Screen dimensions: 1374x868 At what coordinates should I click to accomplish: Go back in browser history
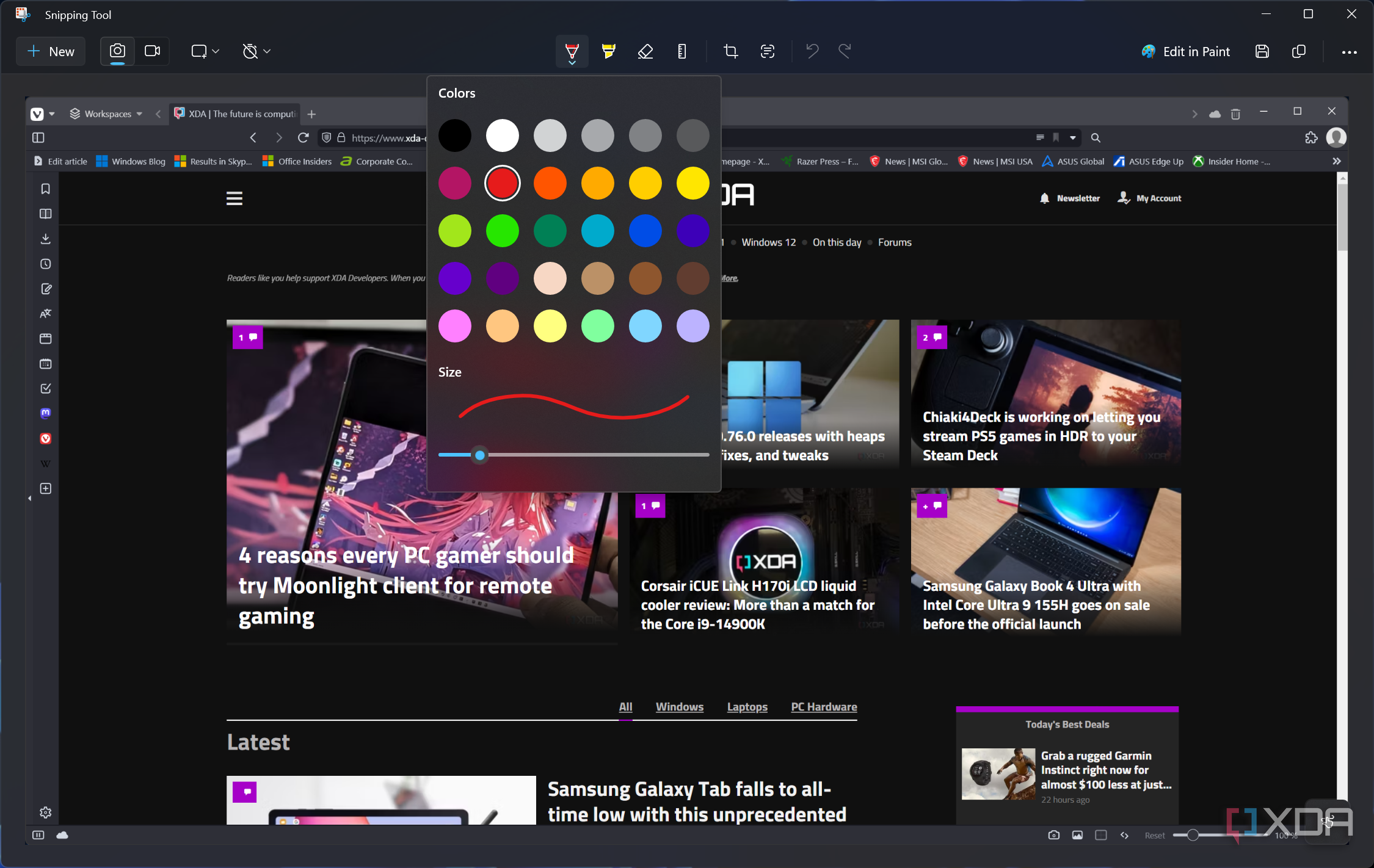click(x=253, y=138)
